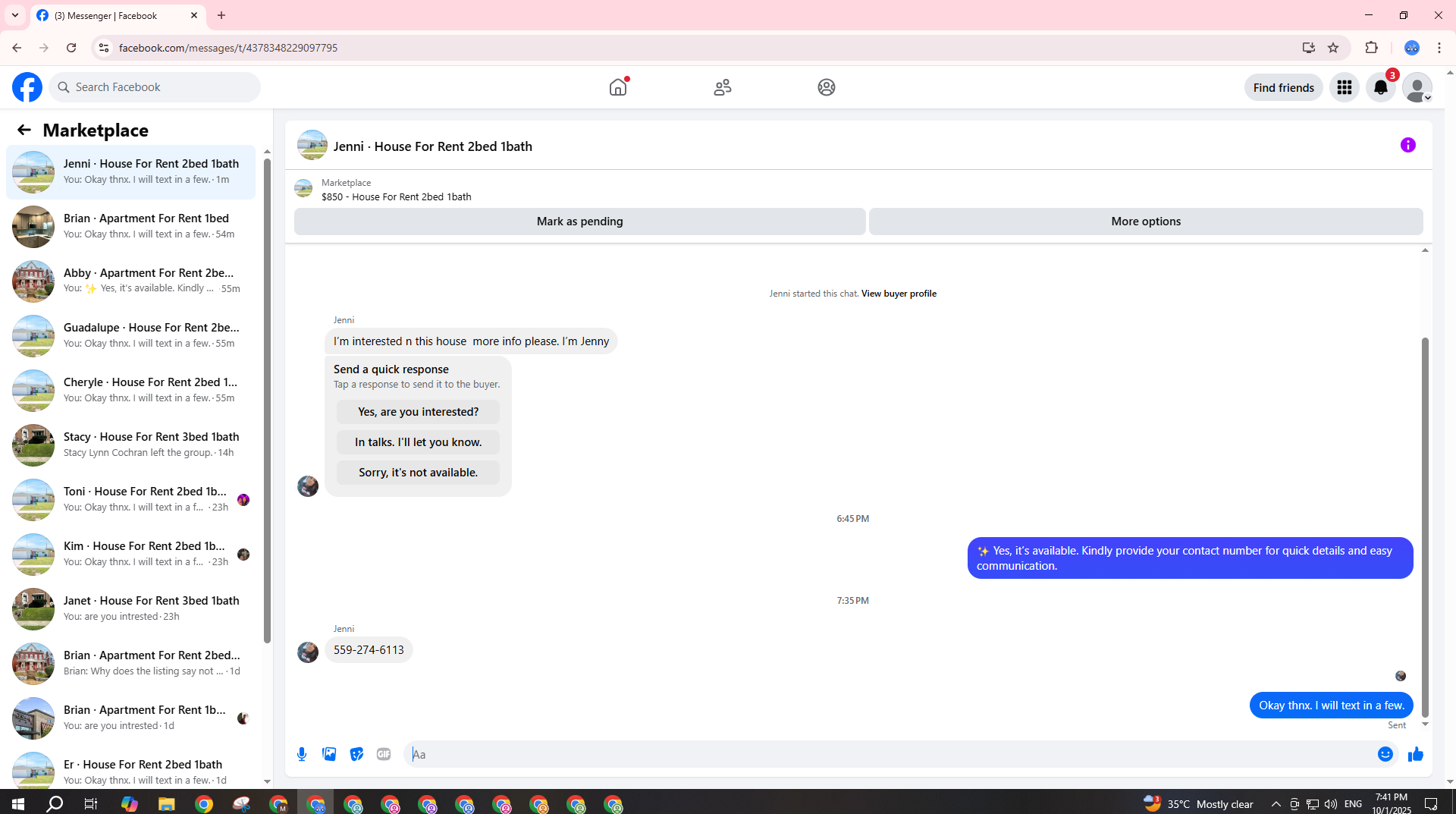The image size is (1456, 814).
Task: Open Chrome profile avatar
Action: 1412,48
